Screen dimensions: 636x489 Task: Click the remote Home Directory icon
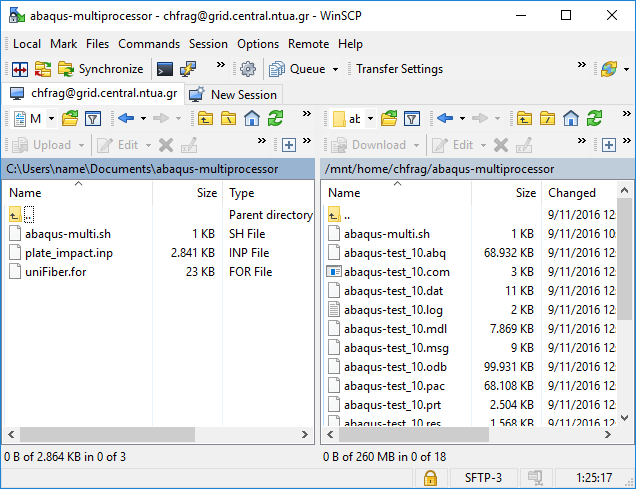click(571, 119)
